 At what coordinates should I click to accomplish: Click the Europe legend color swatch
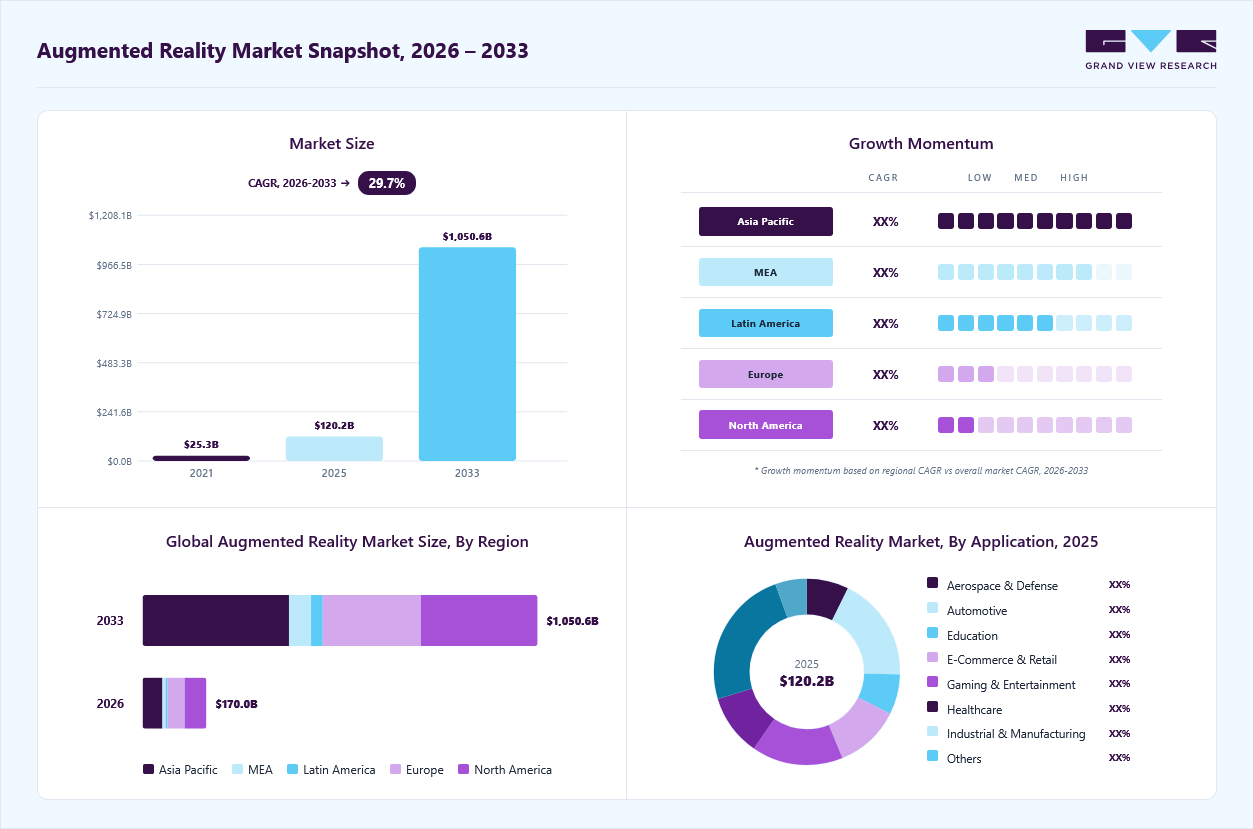pyautogui.click(x=396, y=770)
